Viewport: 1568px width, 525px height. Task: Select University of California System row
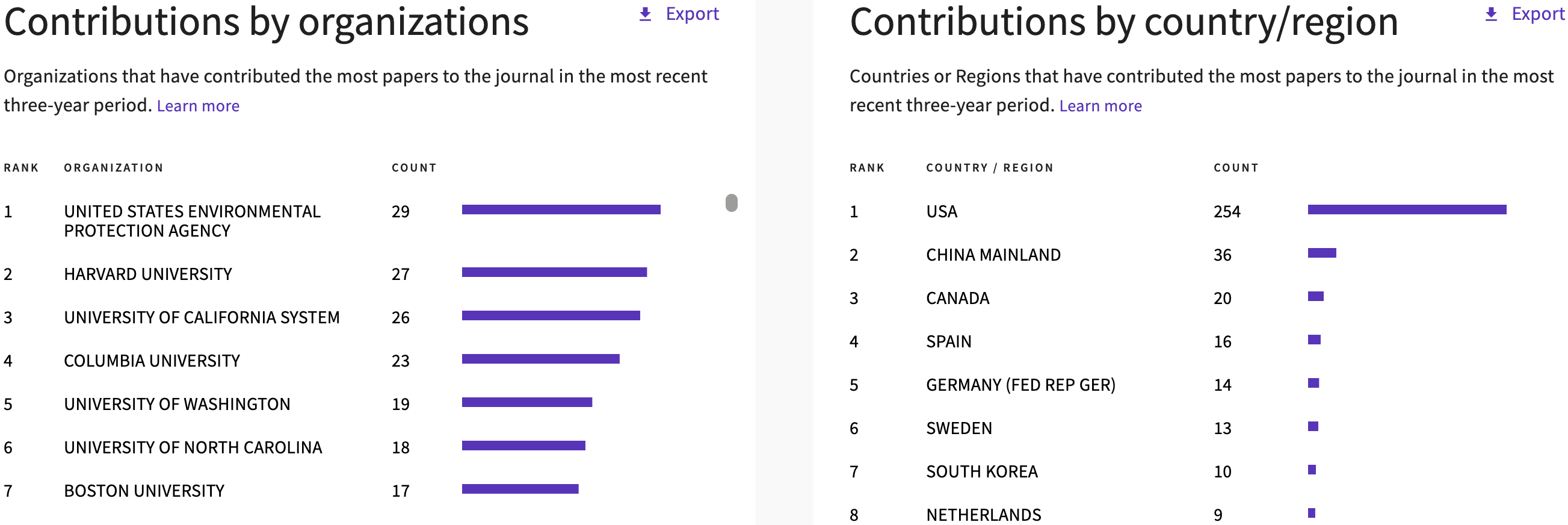click(202, 317)
